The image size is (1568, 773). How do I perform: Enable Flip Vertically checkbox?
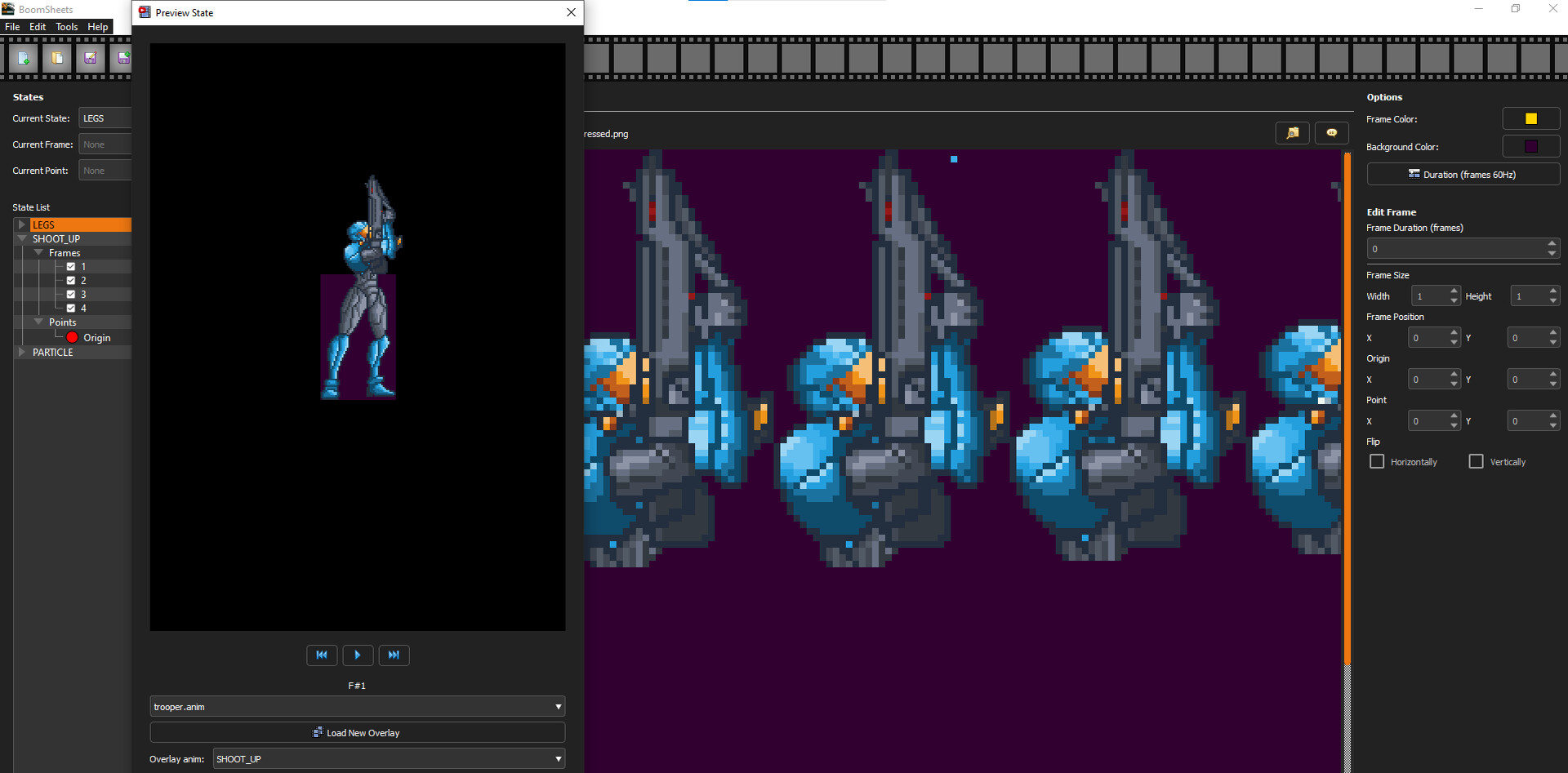coord(1477,461)
